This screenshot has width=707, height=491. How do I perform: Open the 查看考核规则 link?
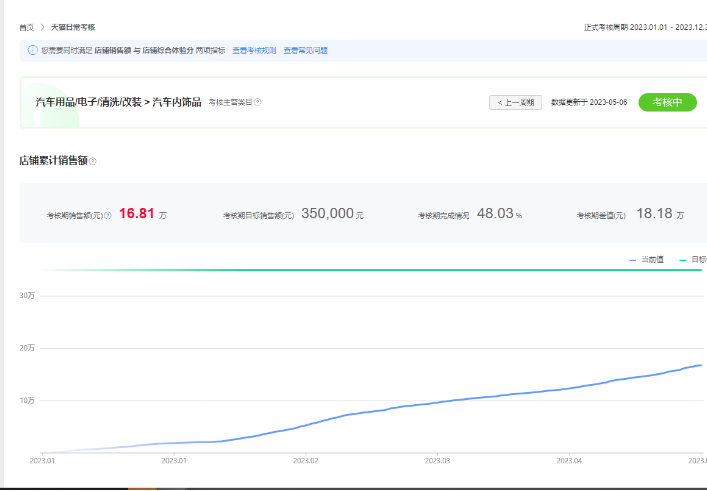[254, 50]
